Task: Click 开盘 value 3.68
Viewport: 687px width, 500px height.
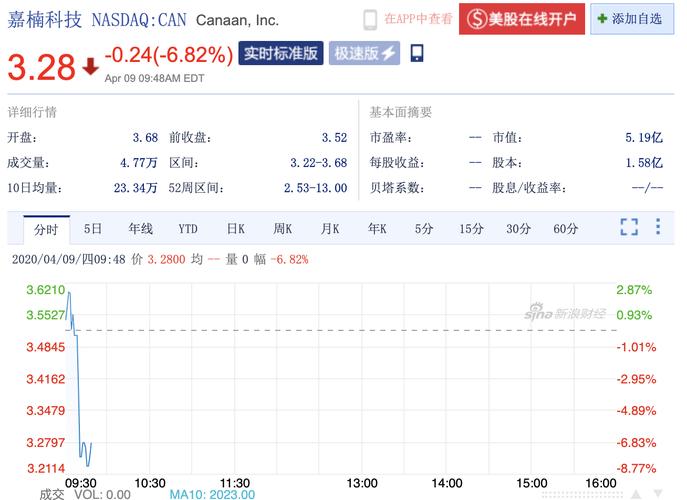Action: pos(145,138)
